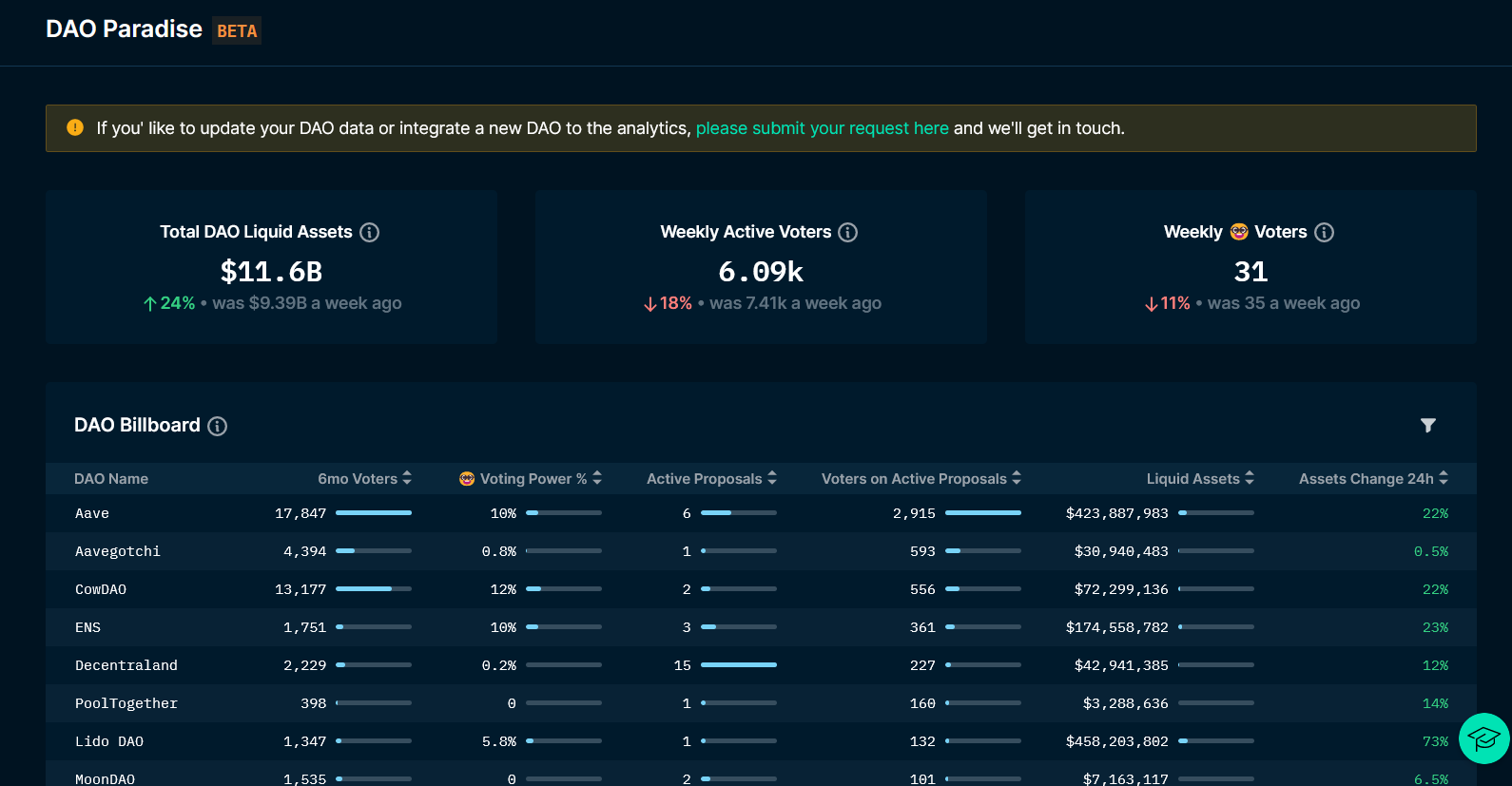Click 'was 7.41k a week ago' text
Screen dimensions: 1512x786
point(795,303)
